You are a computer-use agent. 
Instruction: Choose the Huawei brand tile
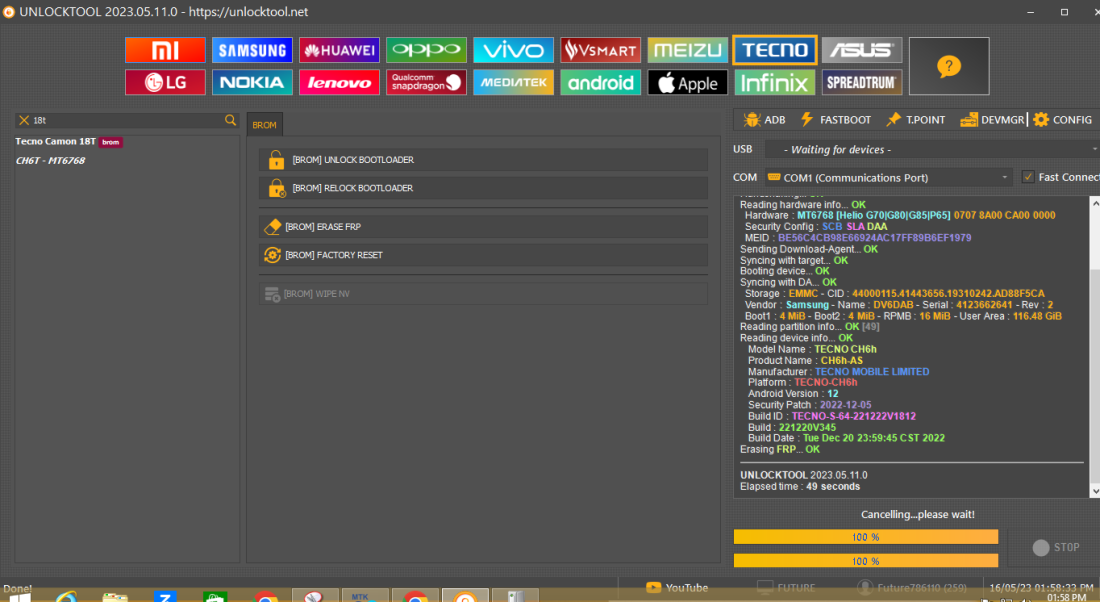click(339, 50)
